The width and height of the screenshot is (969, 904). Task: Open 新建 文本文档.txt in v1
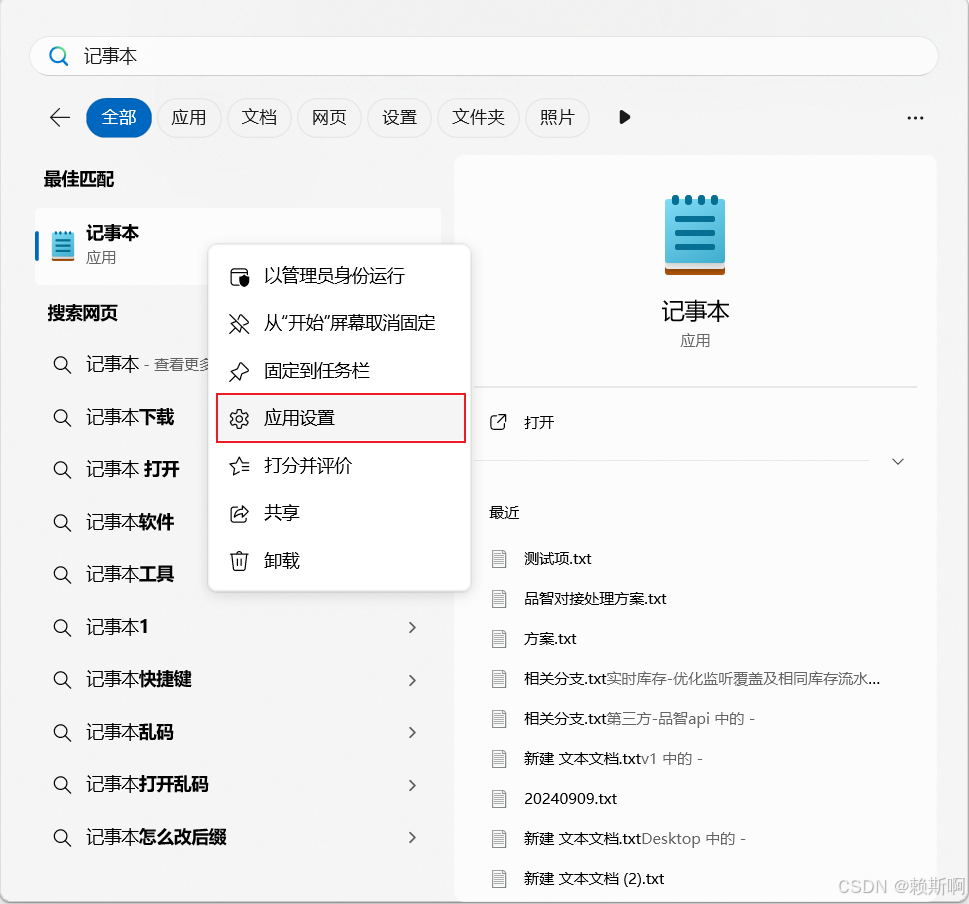[x=613, y=759]
